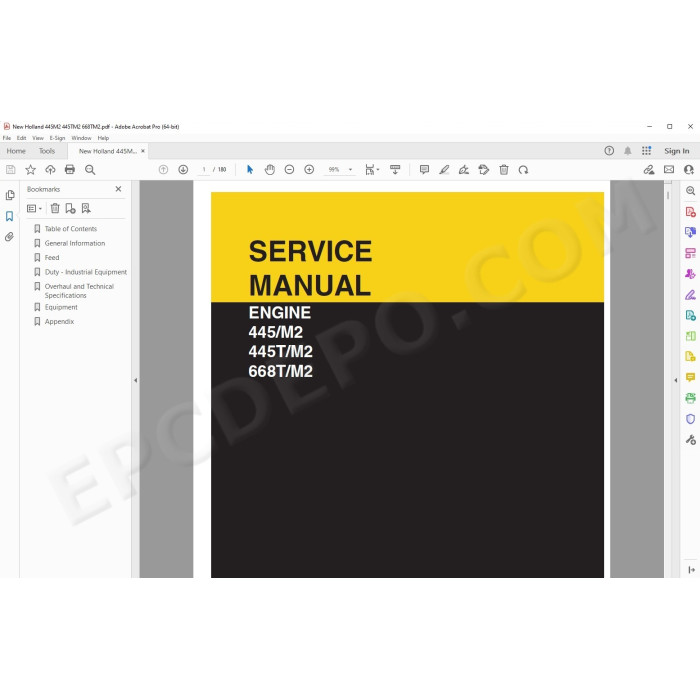Switch to the Tools tab
The height and width of the screenshot is (700, 700).
point(46,151)
